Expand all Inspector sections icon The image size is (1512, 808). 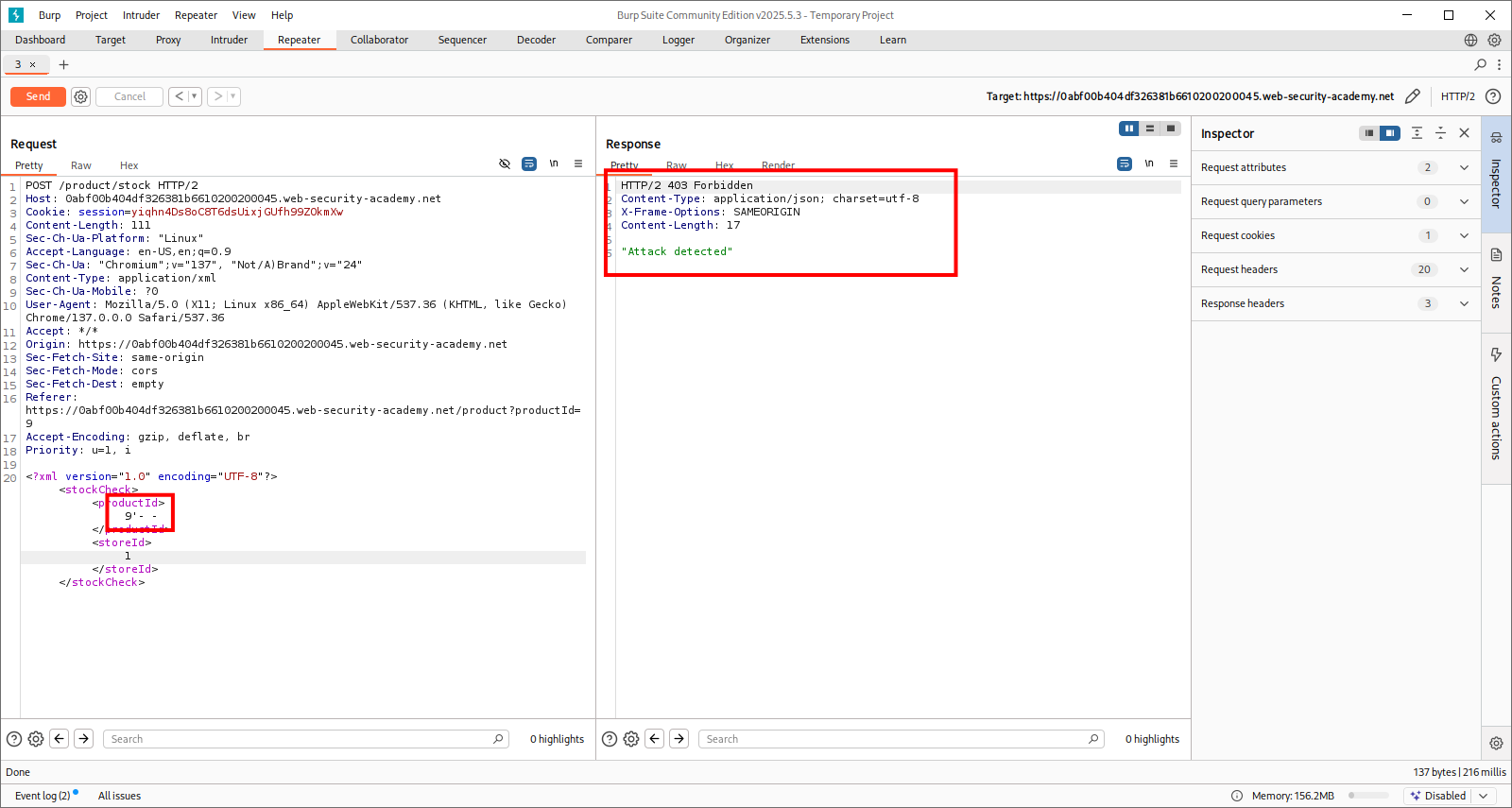point(1417,133)
